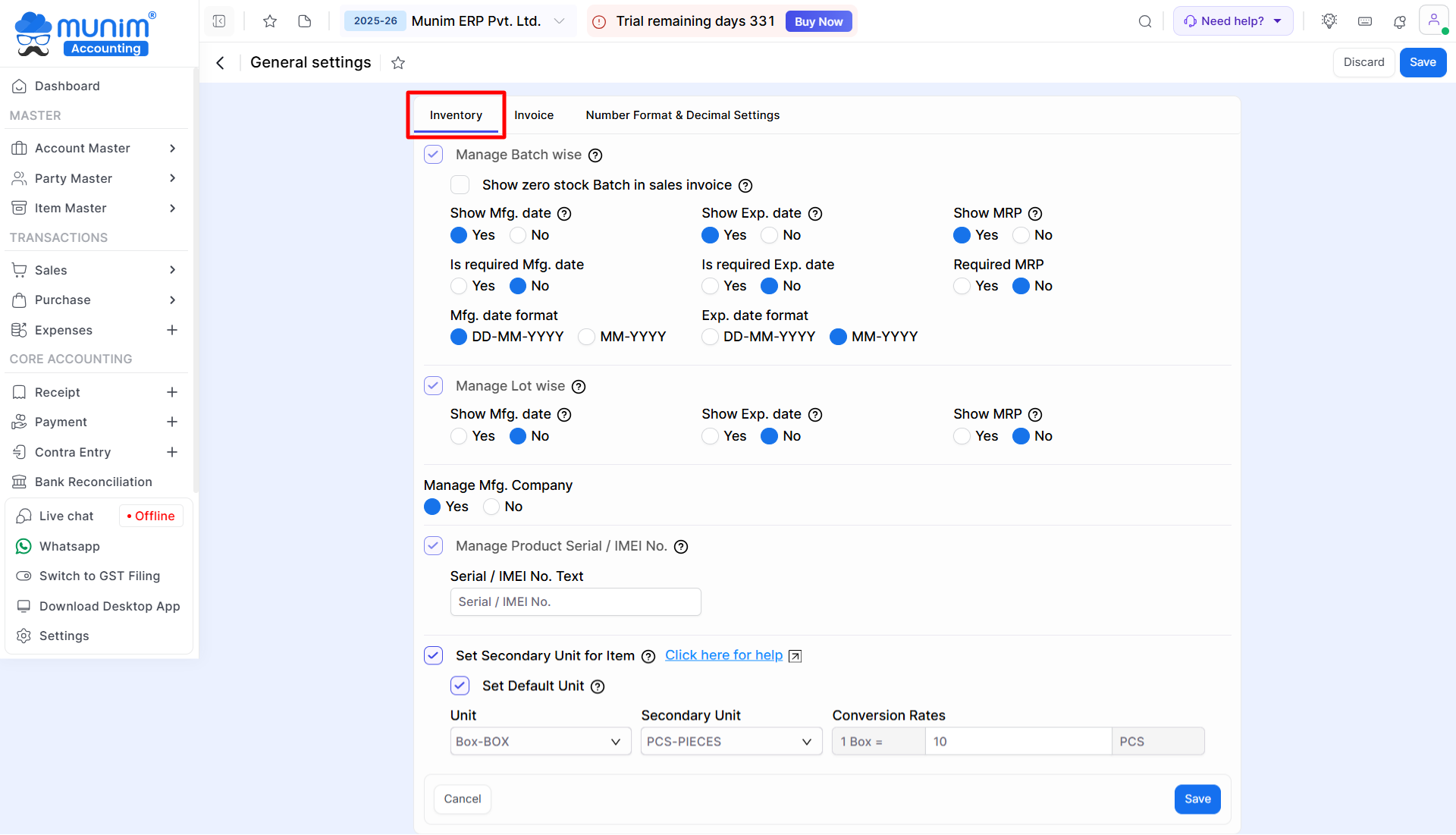
Task: Click the Serial / IMEI No. text field
Action: pos(575,602)
